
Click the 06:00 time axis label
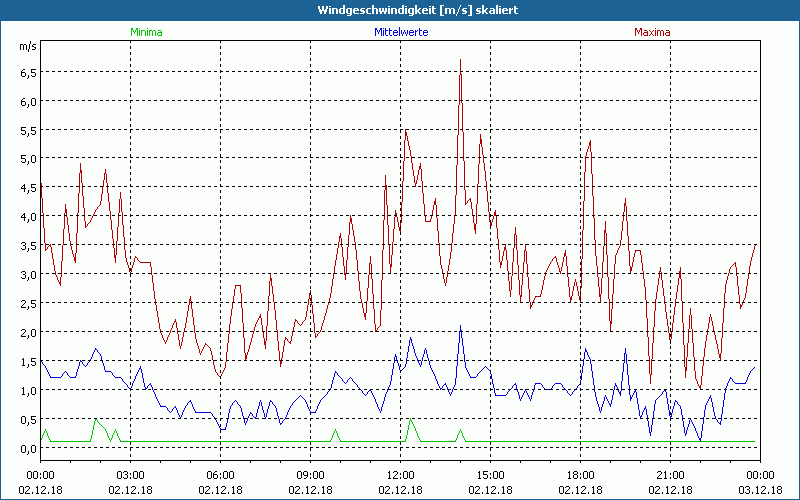(x=220, y=475)
